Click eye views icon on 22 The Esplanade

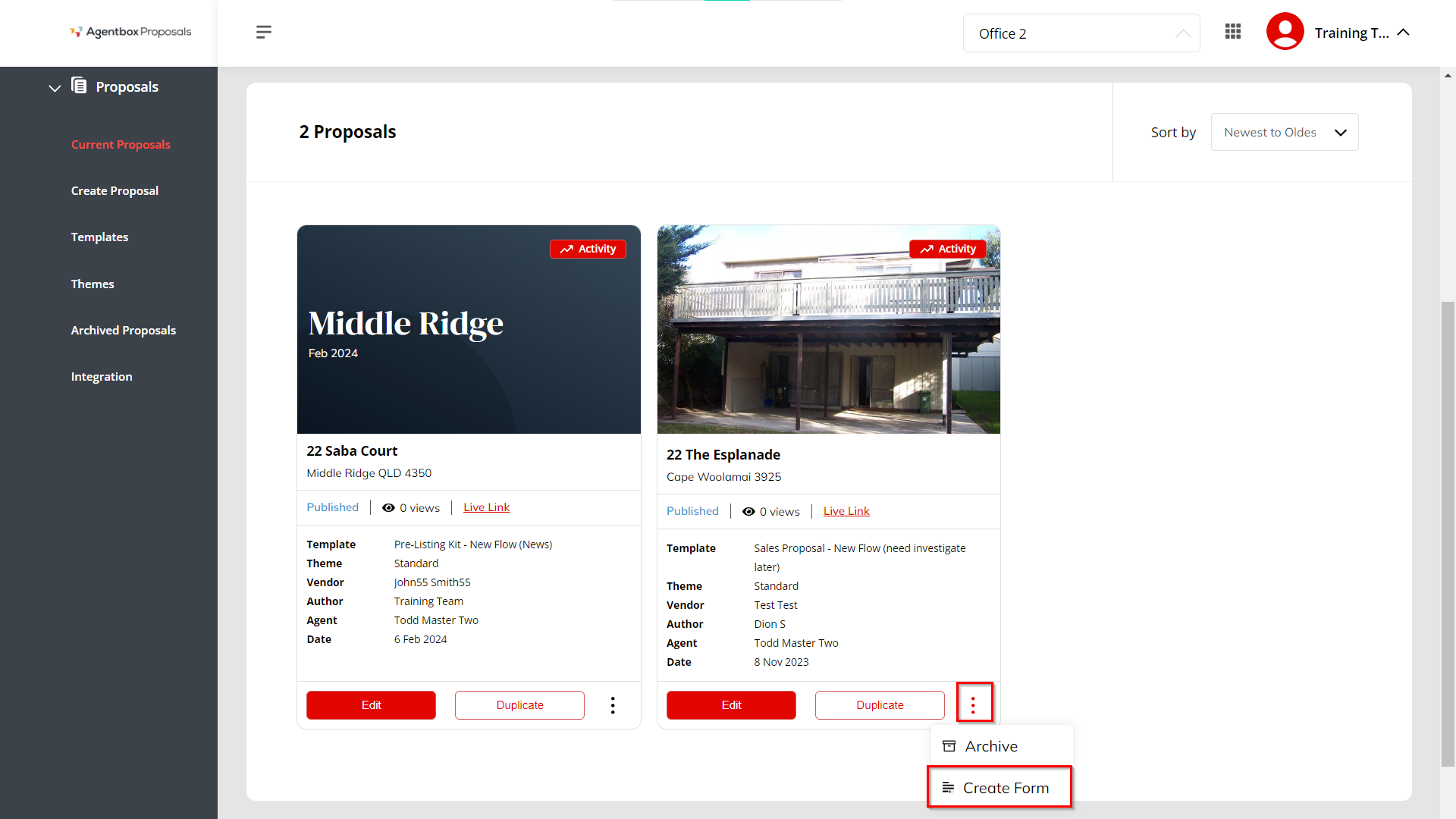click(748, 512)
